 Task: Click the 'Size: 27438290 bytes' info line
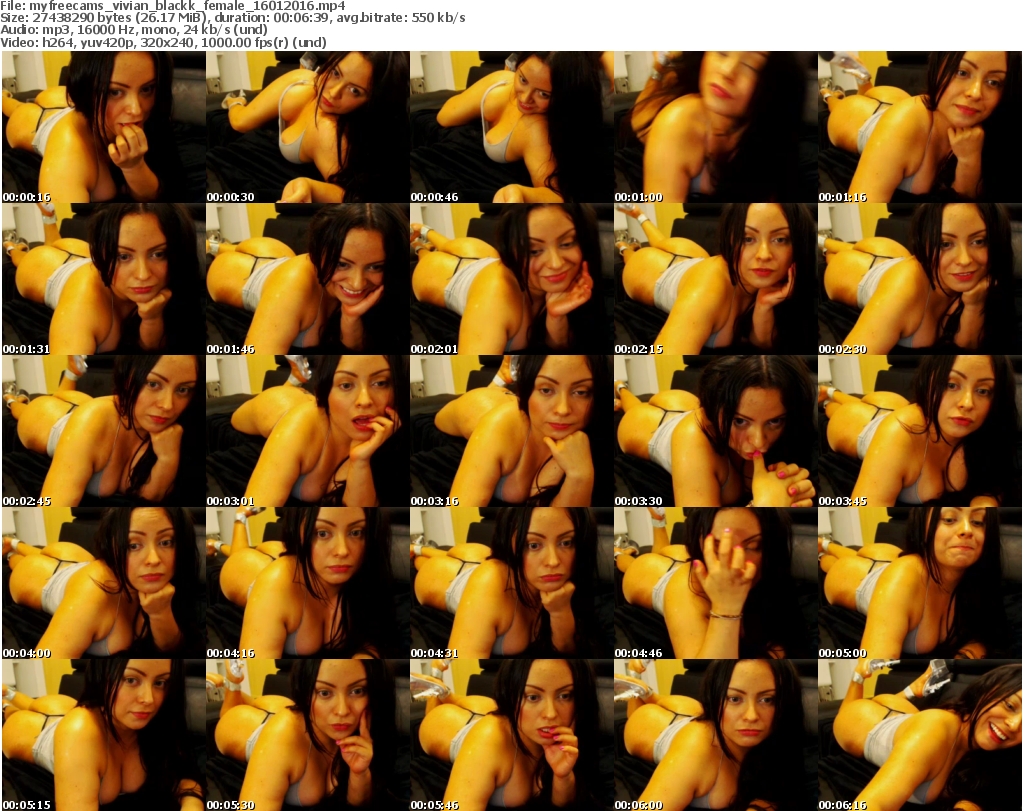[x=232, y=18]
